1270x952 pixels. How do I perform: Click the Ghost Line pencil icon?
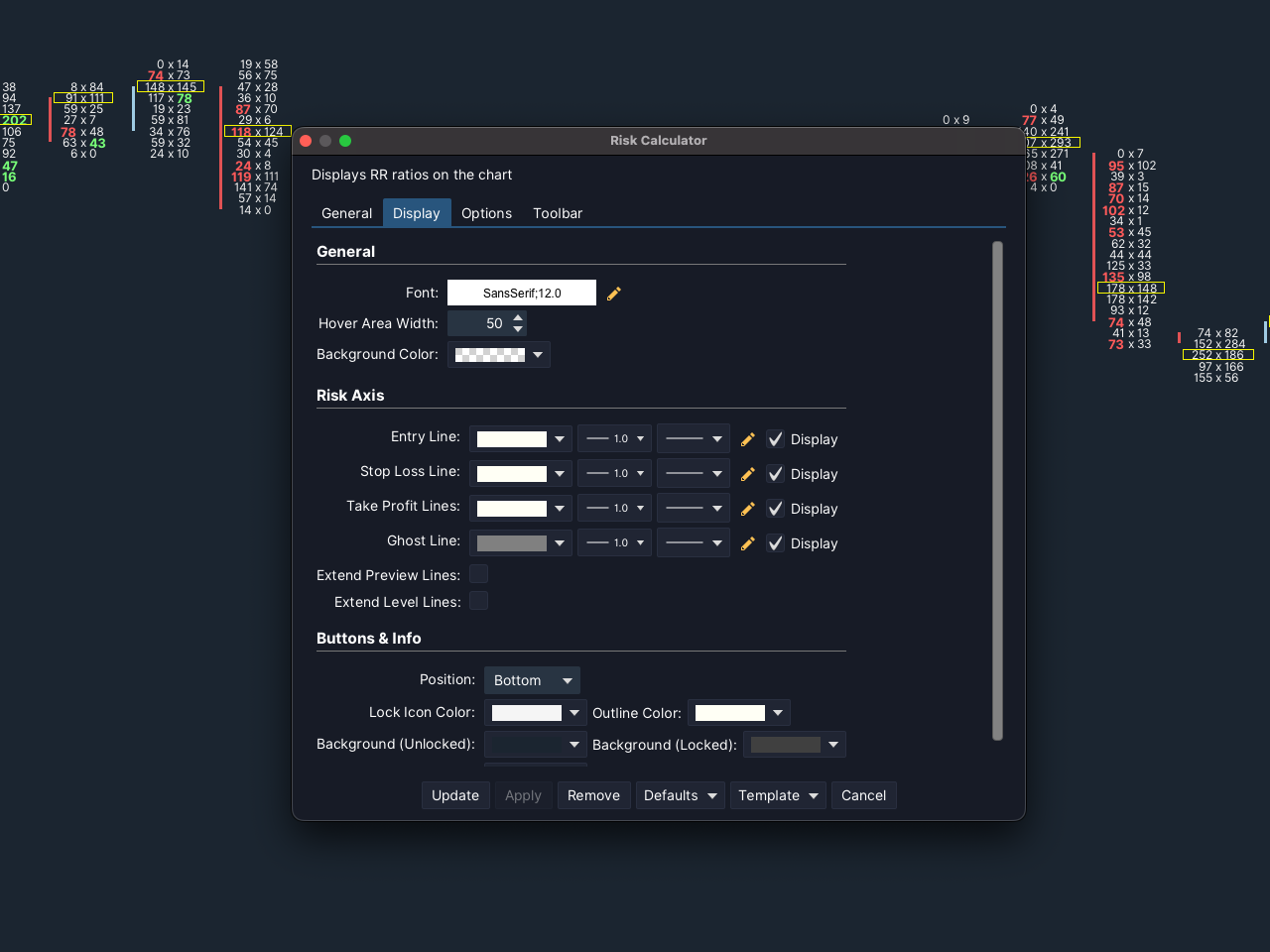point(748,543)
